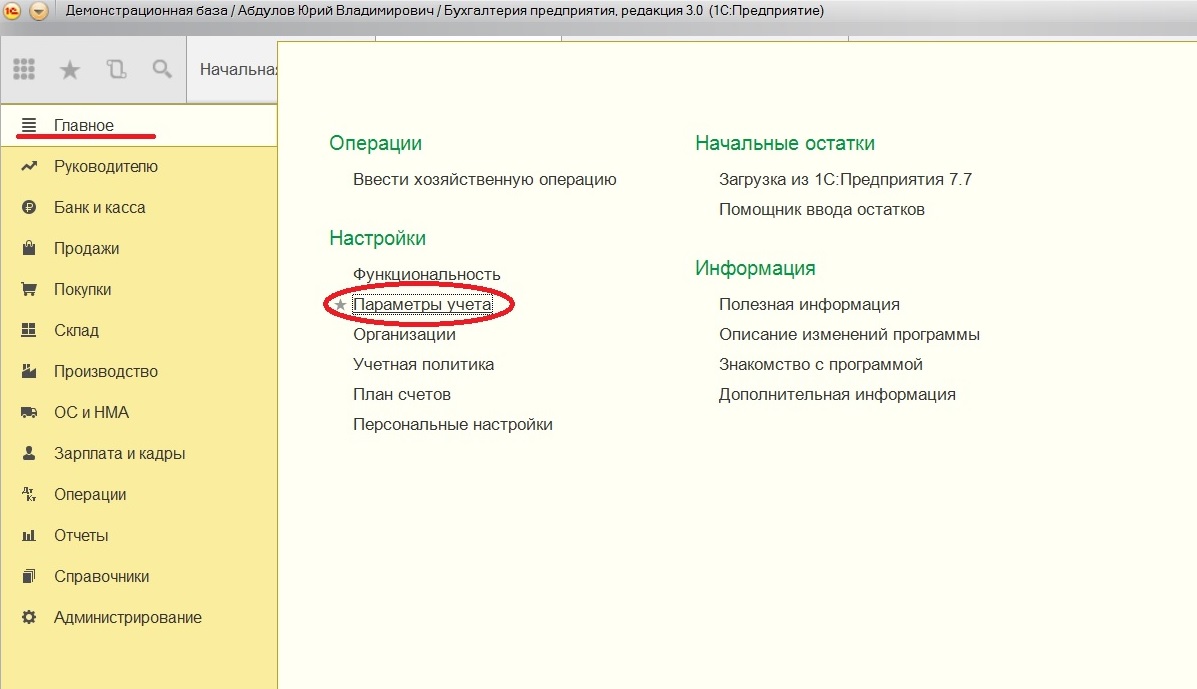Click the 1C application logo icon
This screenshot has width=1197, height=689.
pyautogui.click(x=12, y=11)
